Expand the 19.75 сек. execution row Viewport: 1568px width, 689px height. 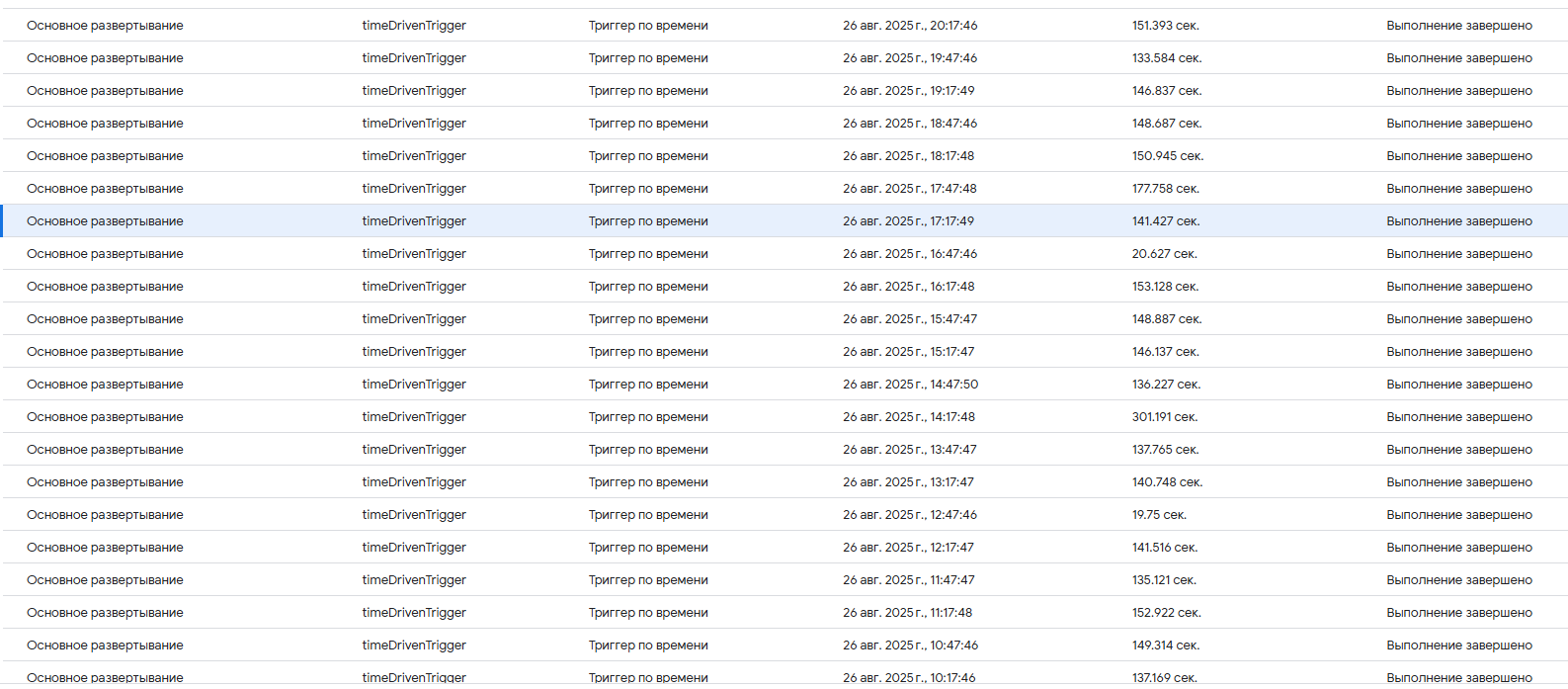pyautogui.click(x=1158, y=515)
